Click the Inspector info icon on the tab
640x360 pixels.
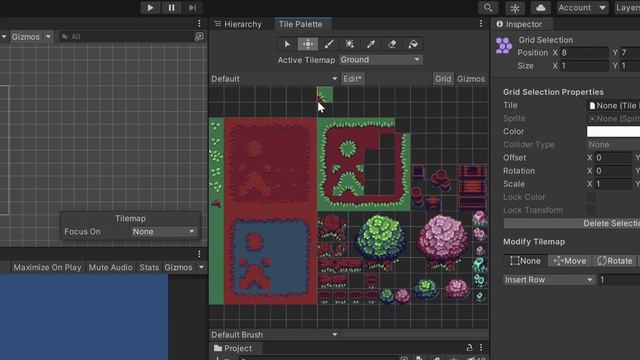point(500,24)
